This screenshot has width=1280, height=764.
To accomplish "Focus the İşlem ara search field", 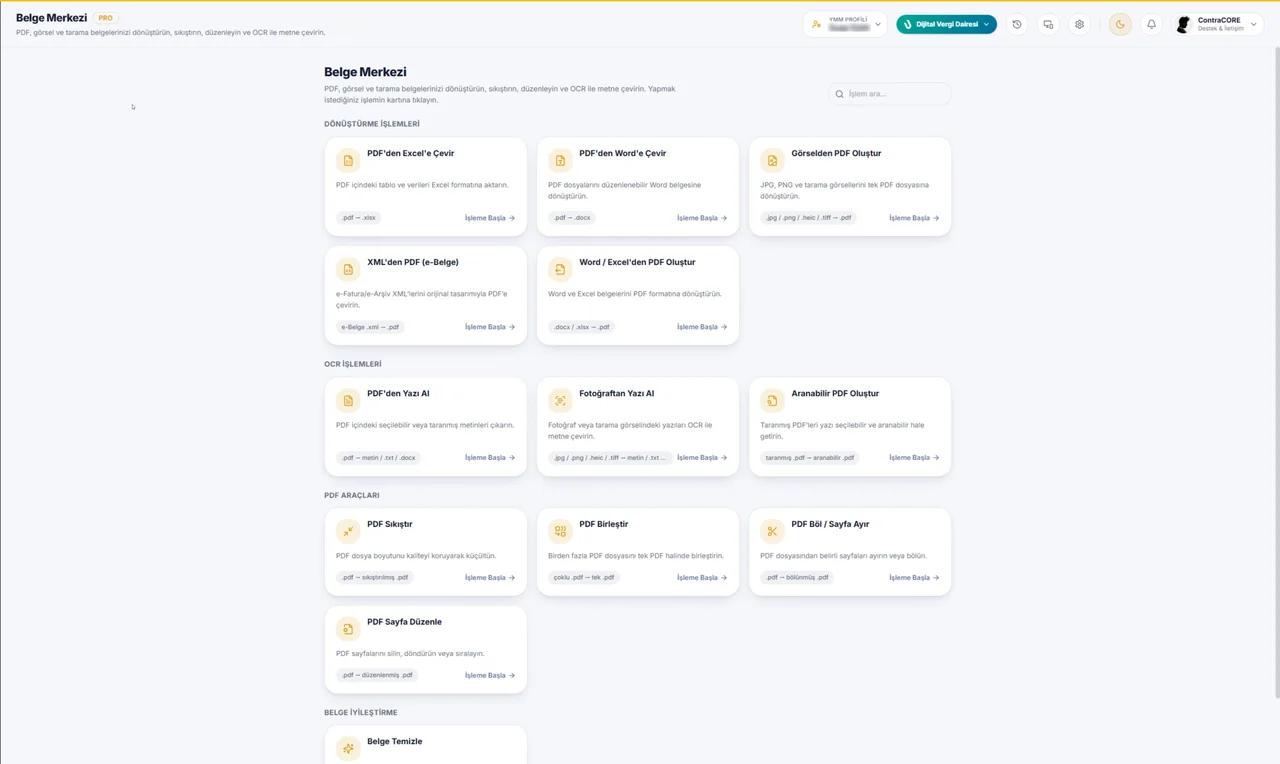I will tap(890, 94).
